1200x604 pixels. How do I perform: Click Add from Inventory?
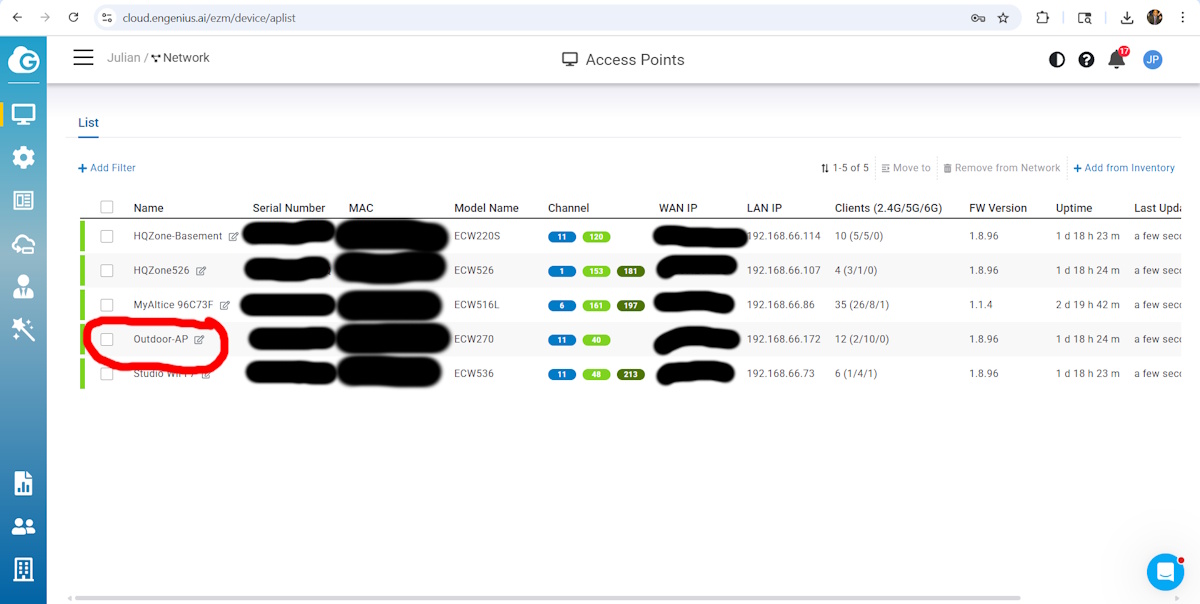pyautogui.click(x=1124, y=168)
